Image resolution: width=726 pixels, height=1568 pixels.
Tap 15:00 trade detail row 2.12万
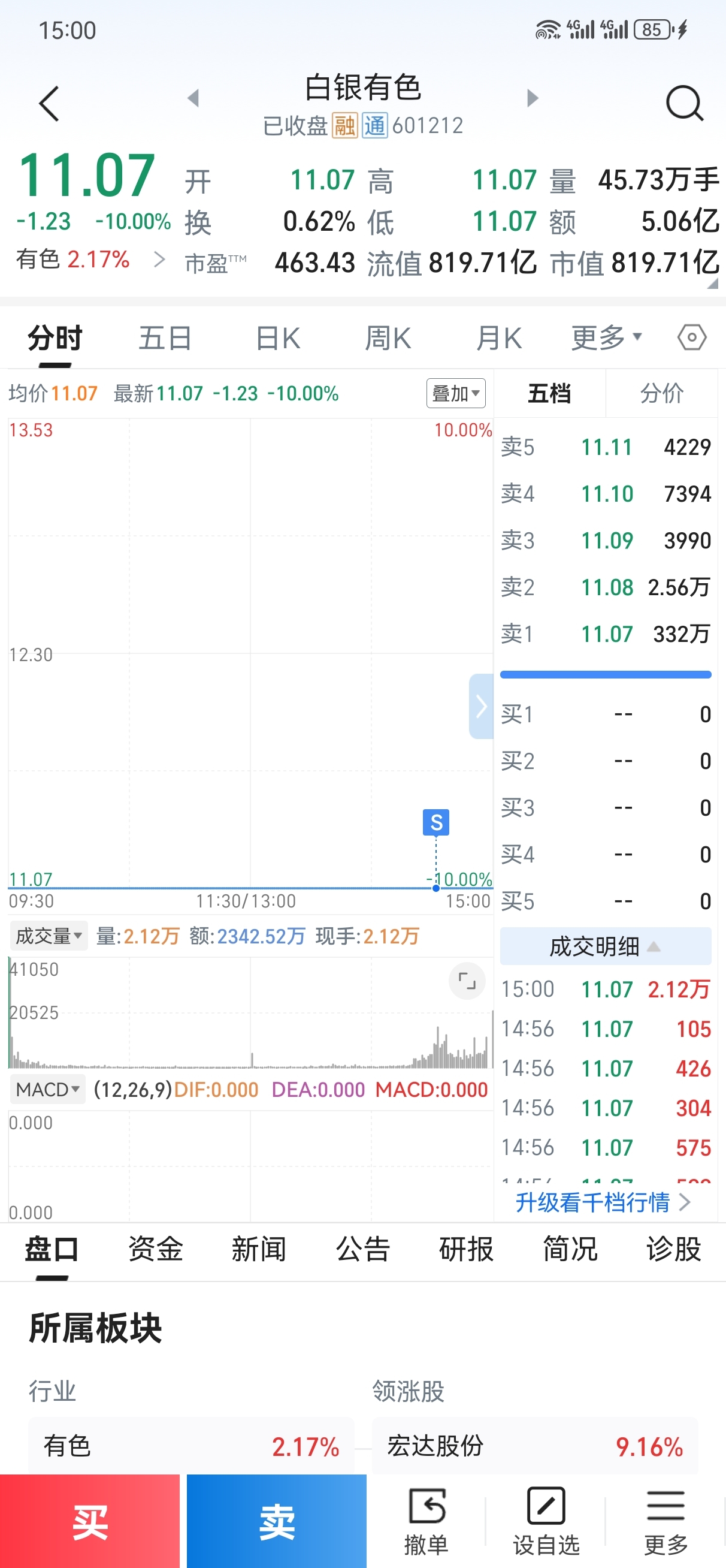[606, 989]
